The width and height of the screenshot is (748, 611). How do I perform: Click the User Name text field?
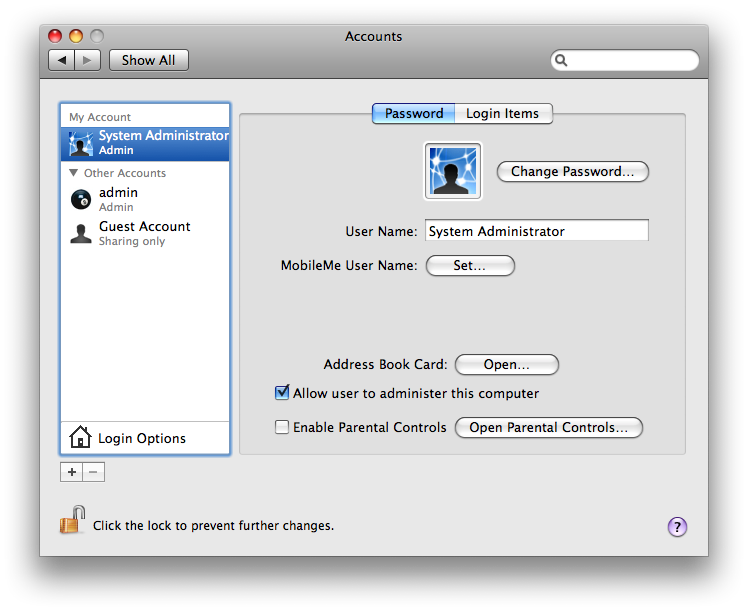click(536, 231)
